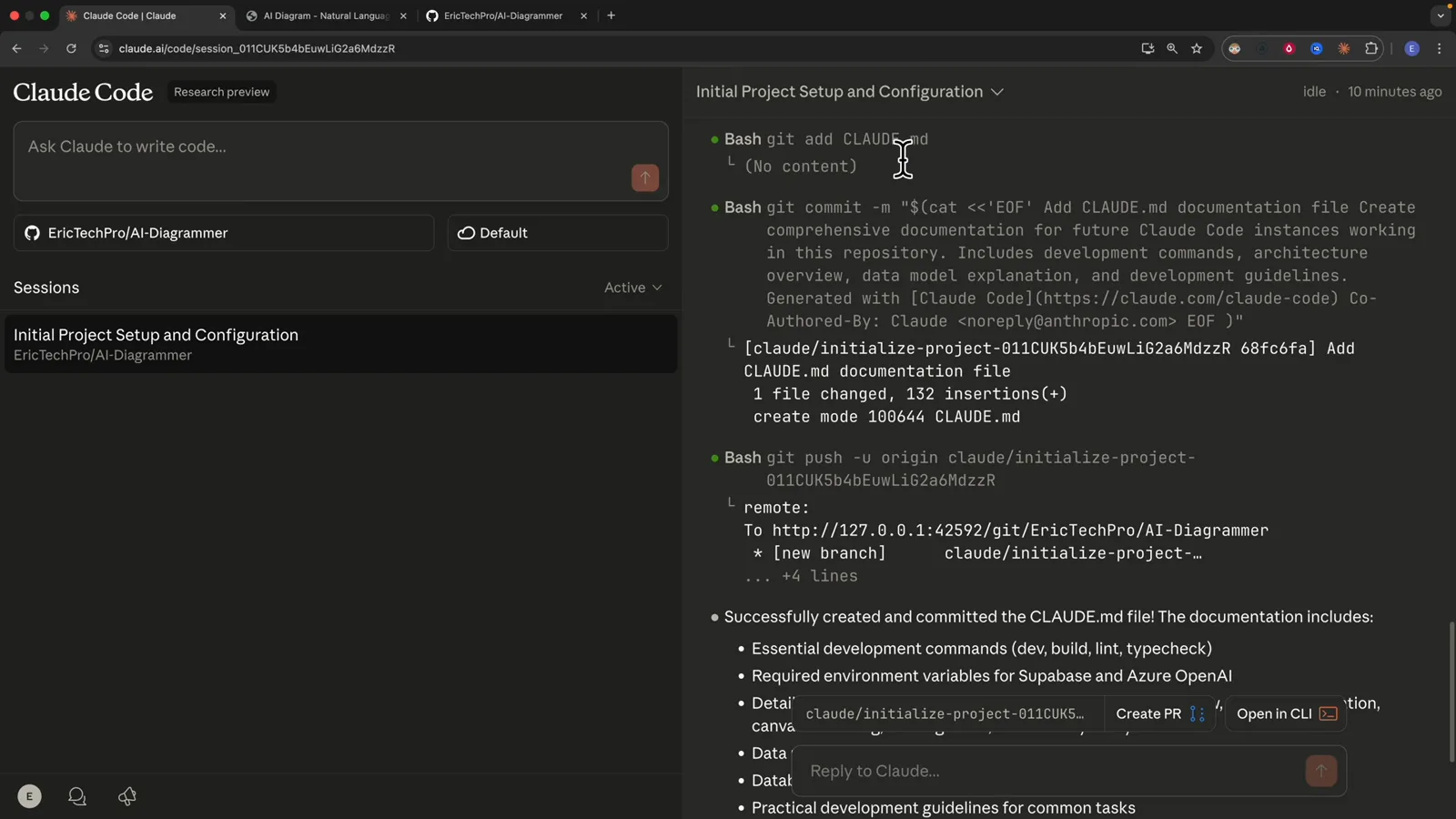Viewport: 1456px width, 819px height.
Task: Open the Chrome profile avatar E
Action: pyautogui.click(x=1412, y=48)
